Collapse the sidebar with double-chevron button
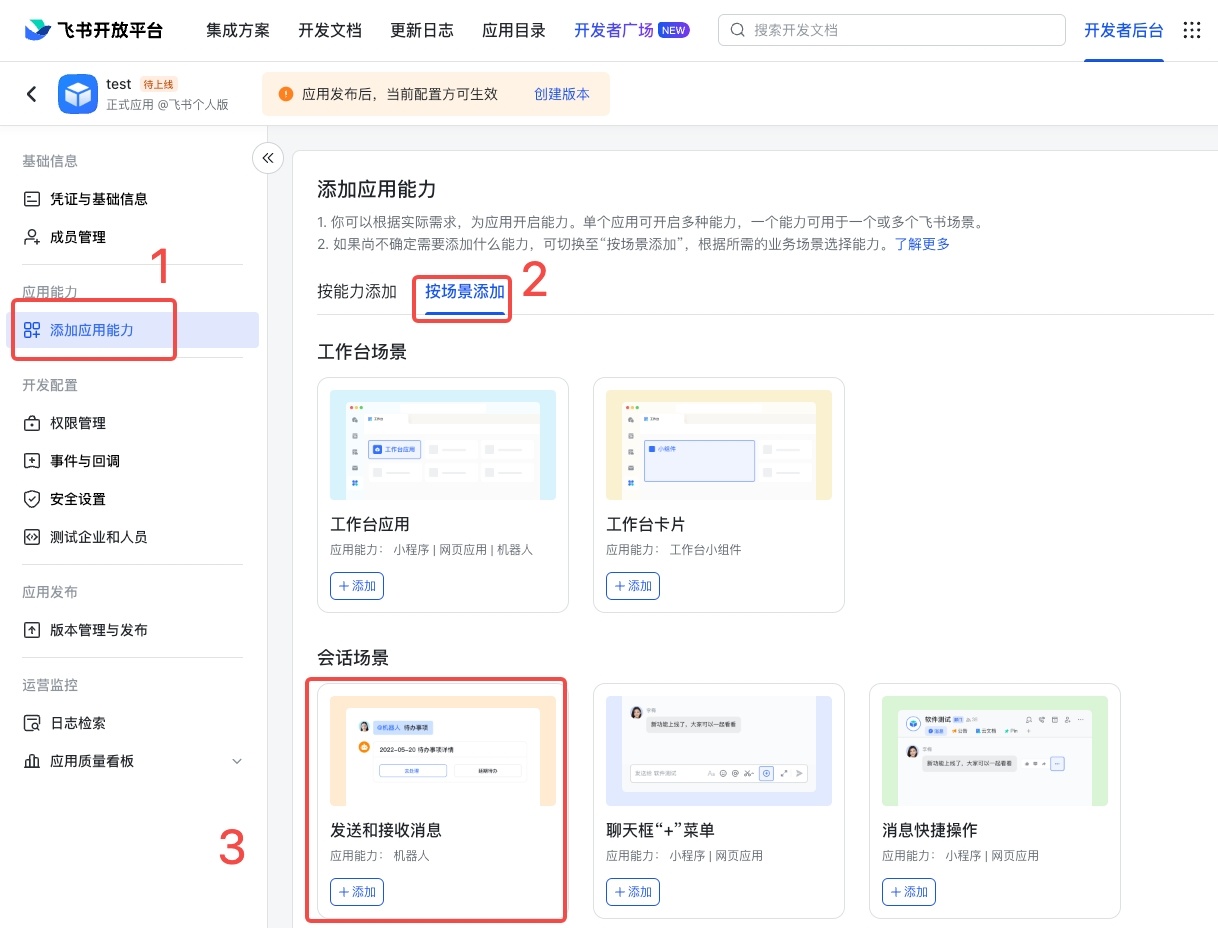Image resolution: width=1218 pixels, height=928 pixels. [x=268, y=158]
